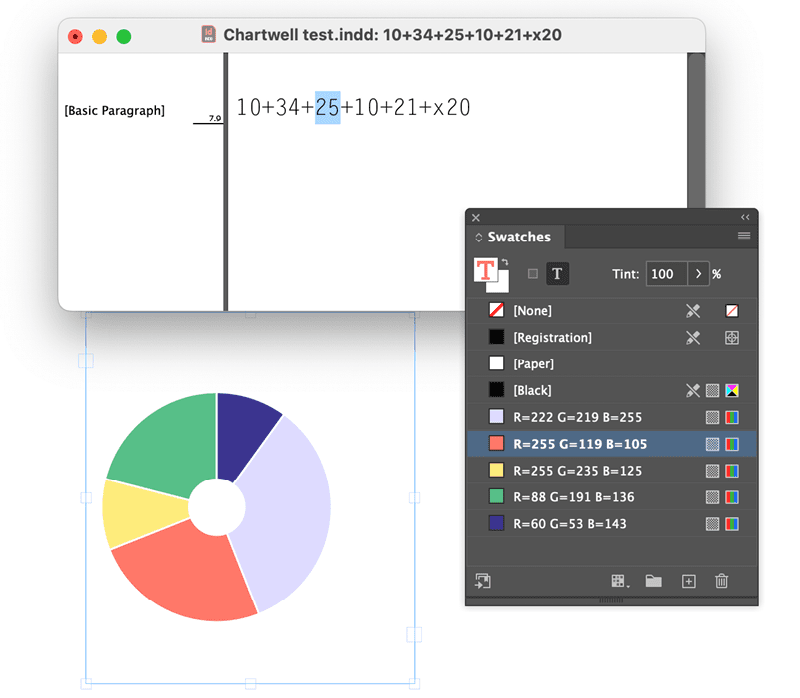Click the x20 text in the story editor
This screenshot has height=698, width=800.
(x=452, y=107)
